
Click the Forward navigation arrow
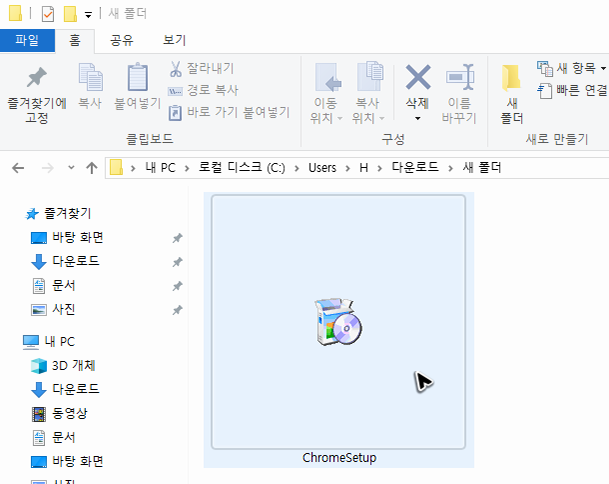click(x=48, y=168)
